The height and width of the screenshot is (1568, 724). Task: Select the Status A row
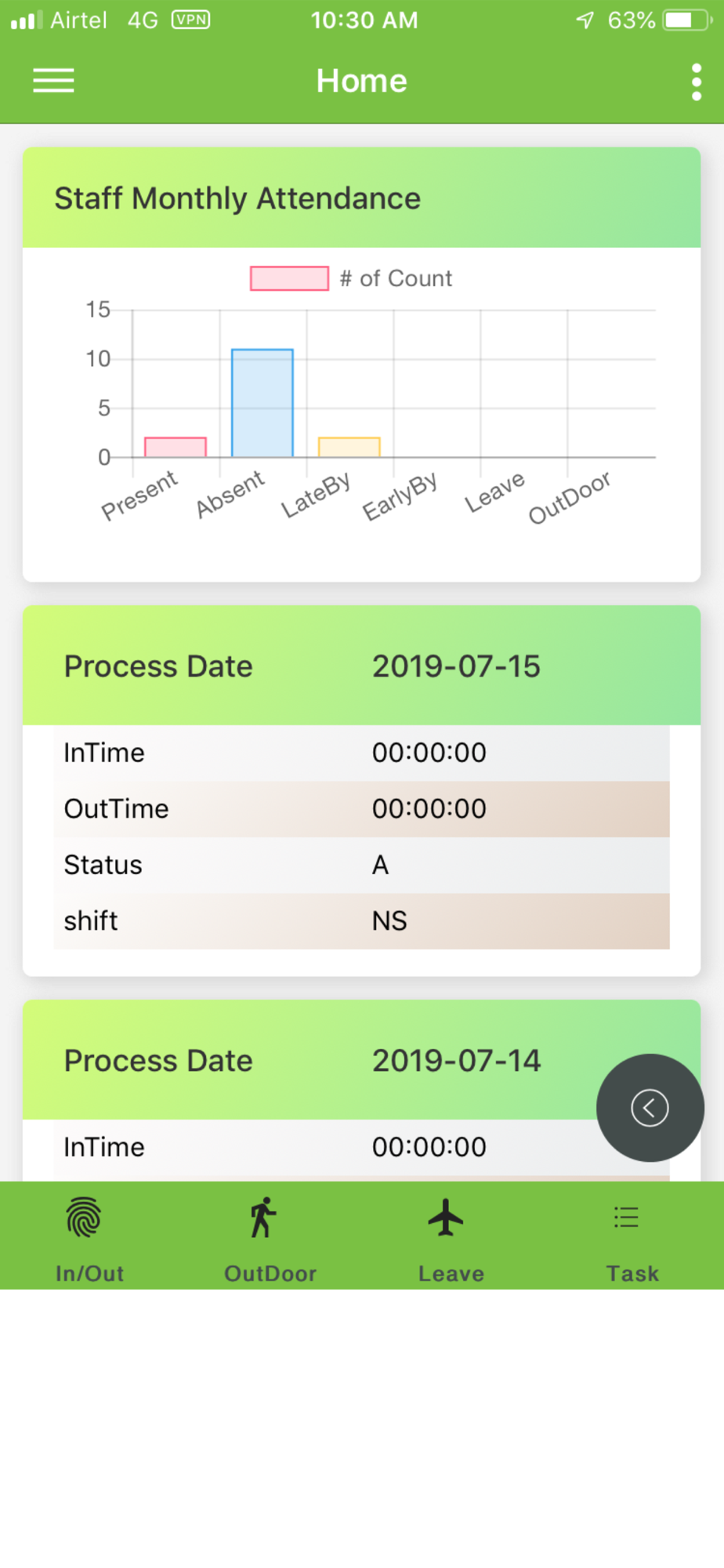pos(361,865)
